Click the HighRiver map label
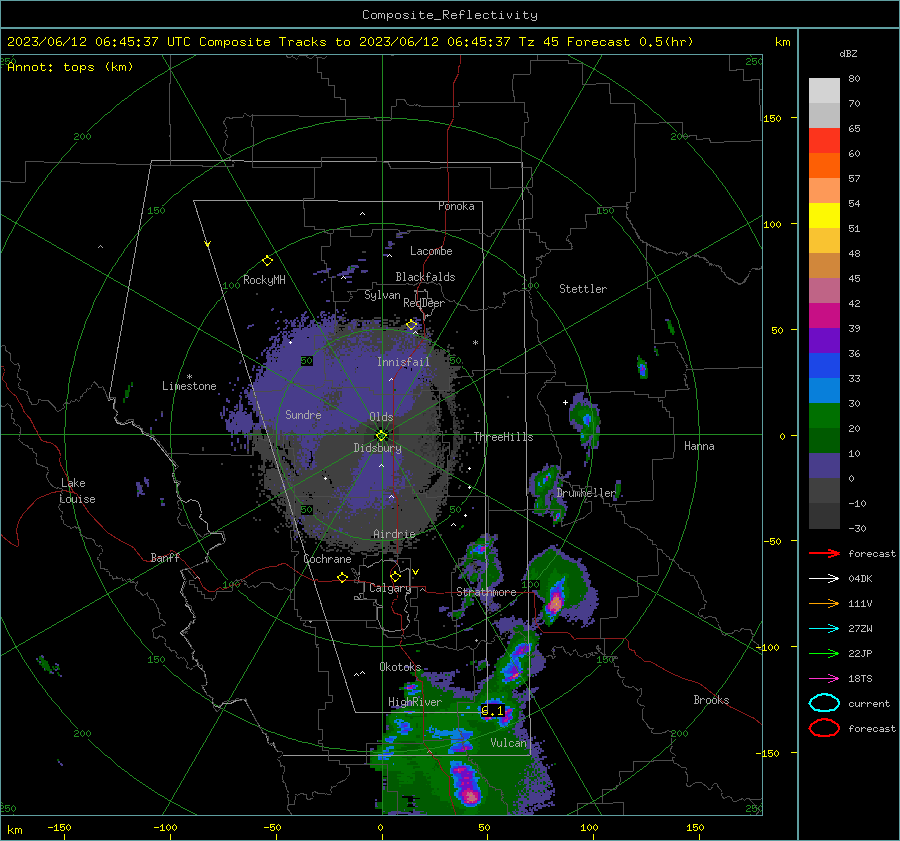The image size is (900, 841). click(x=415, y=702)
